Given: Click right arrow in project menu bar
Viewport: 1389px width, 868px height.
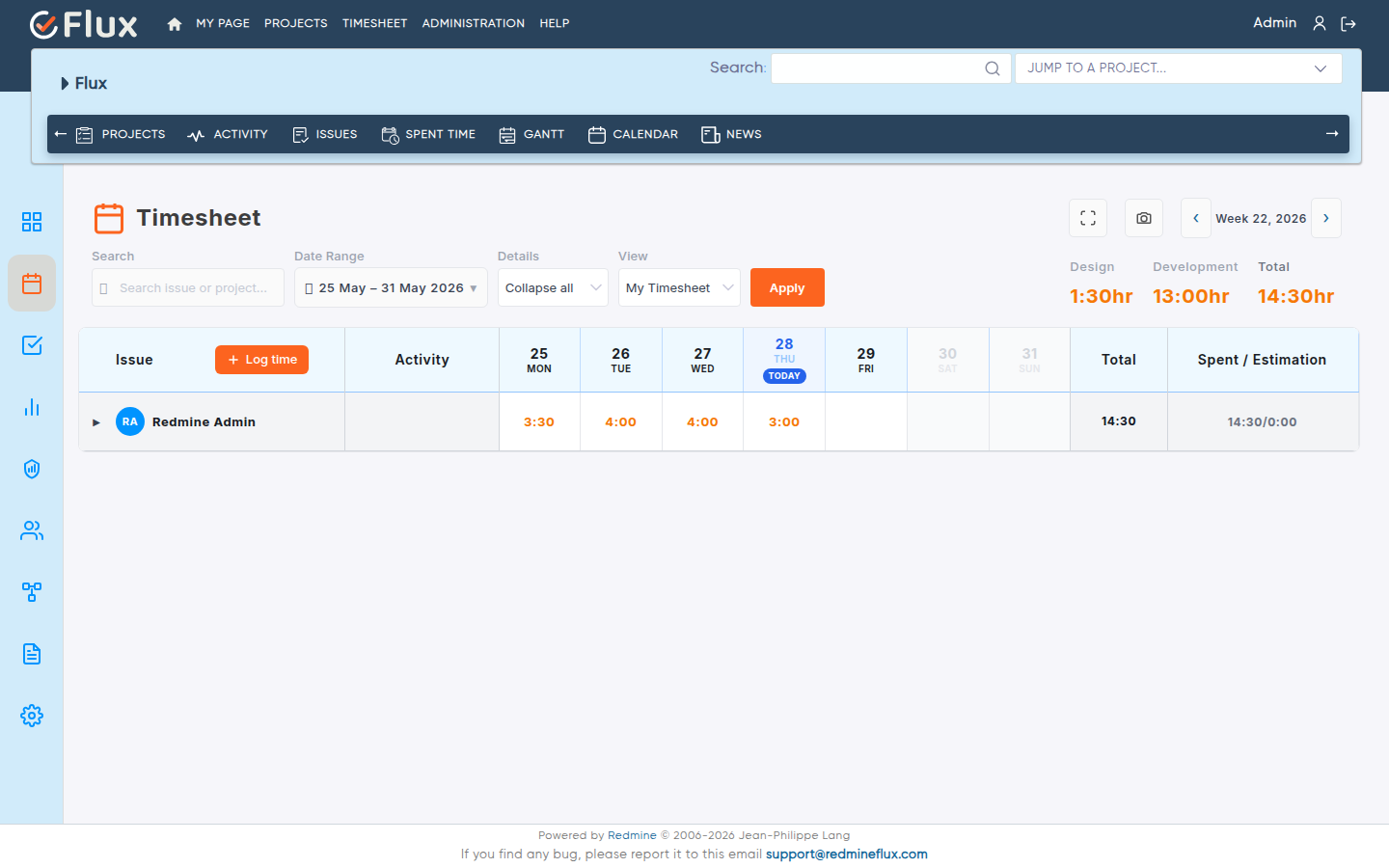Looking at the screenshot, I should [x=1332, y=134].
